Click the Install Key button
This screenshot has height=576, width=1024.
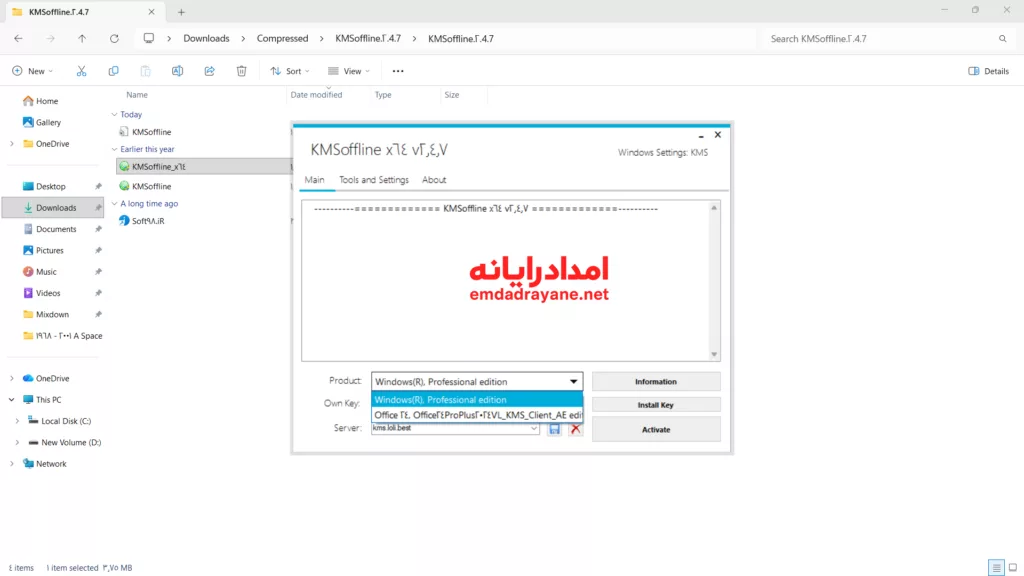(656, 404)
